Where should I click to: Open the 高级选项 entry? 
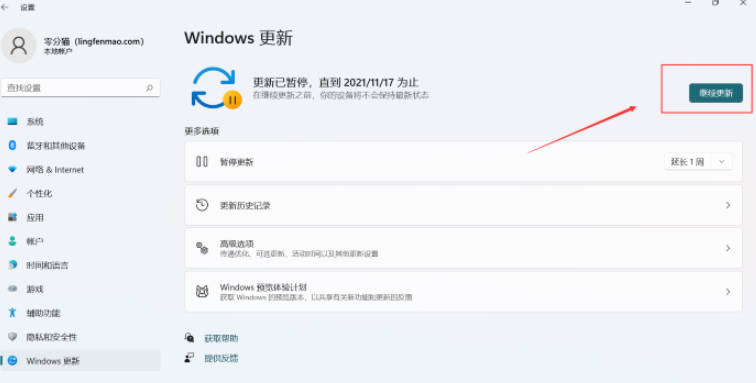click(x=463, y=248)
